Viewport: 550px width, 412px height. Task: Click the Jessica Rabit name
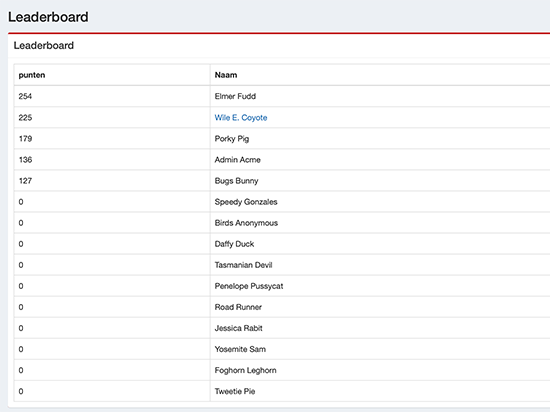239,328
